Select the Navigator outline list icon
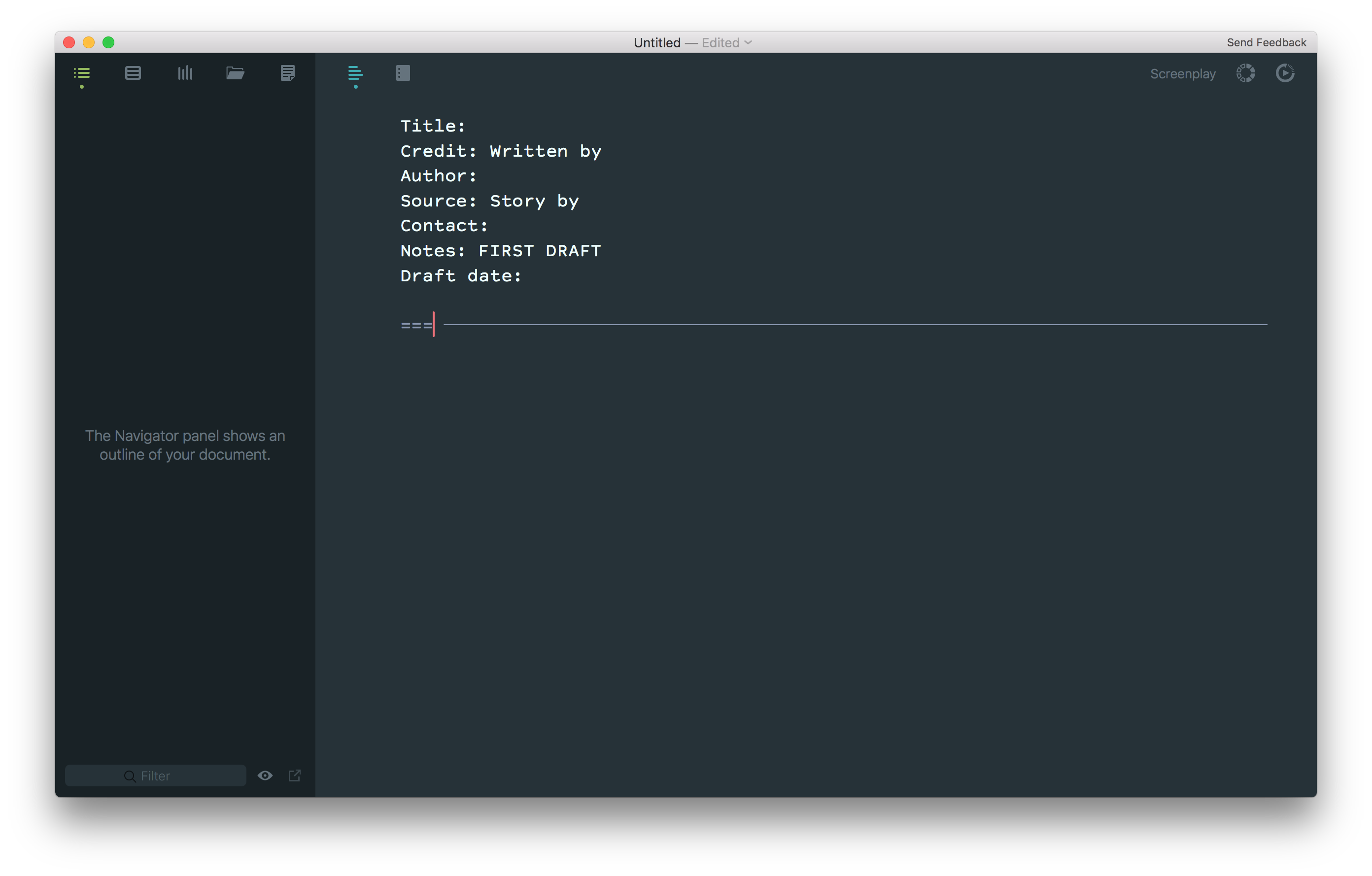This screenshot has width=1372, height=876. (x=82, y=73)
